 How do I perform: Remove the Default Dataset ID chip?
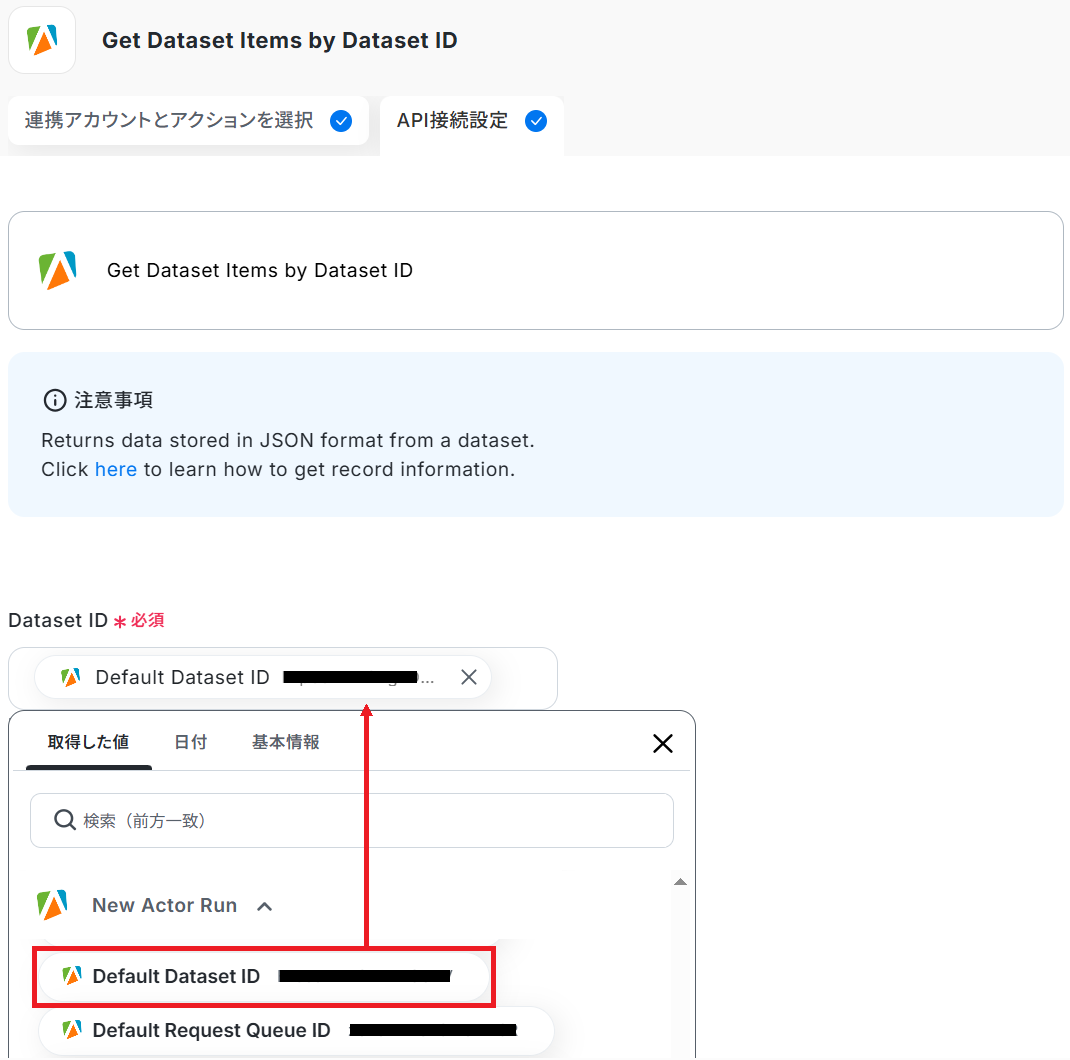[469, 677]
